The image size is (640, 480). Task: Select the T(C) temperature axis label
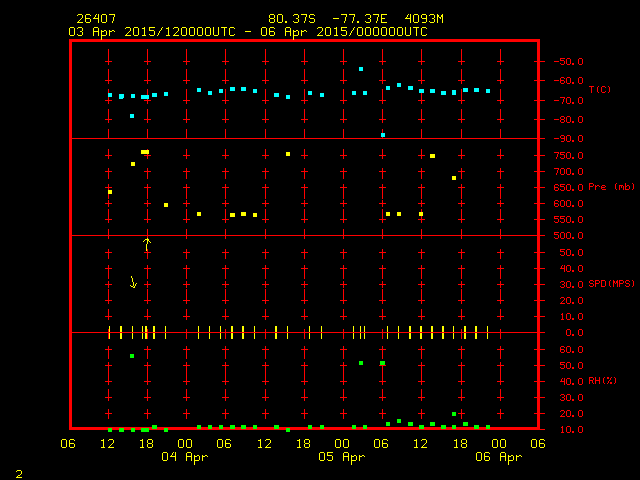[598, 90]
